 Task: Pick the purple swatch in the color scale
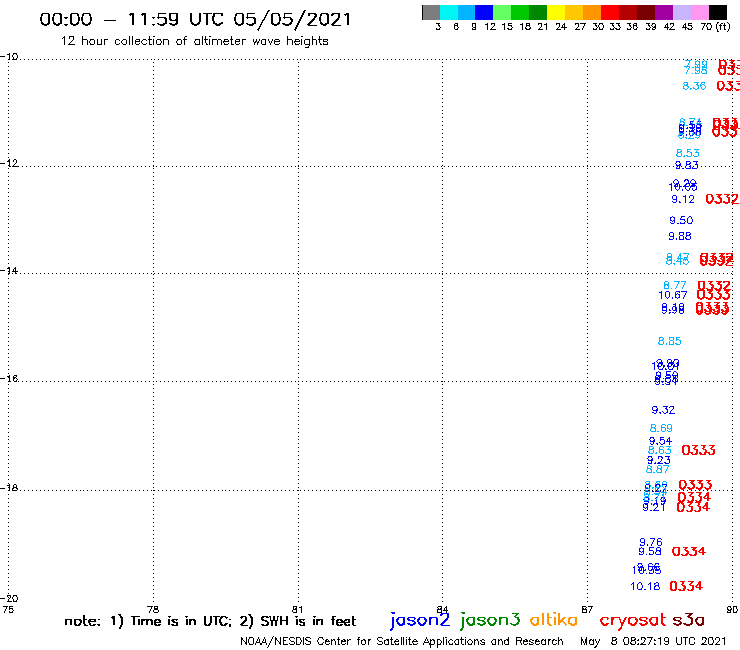664,12
